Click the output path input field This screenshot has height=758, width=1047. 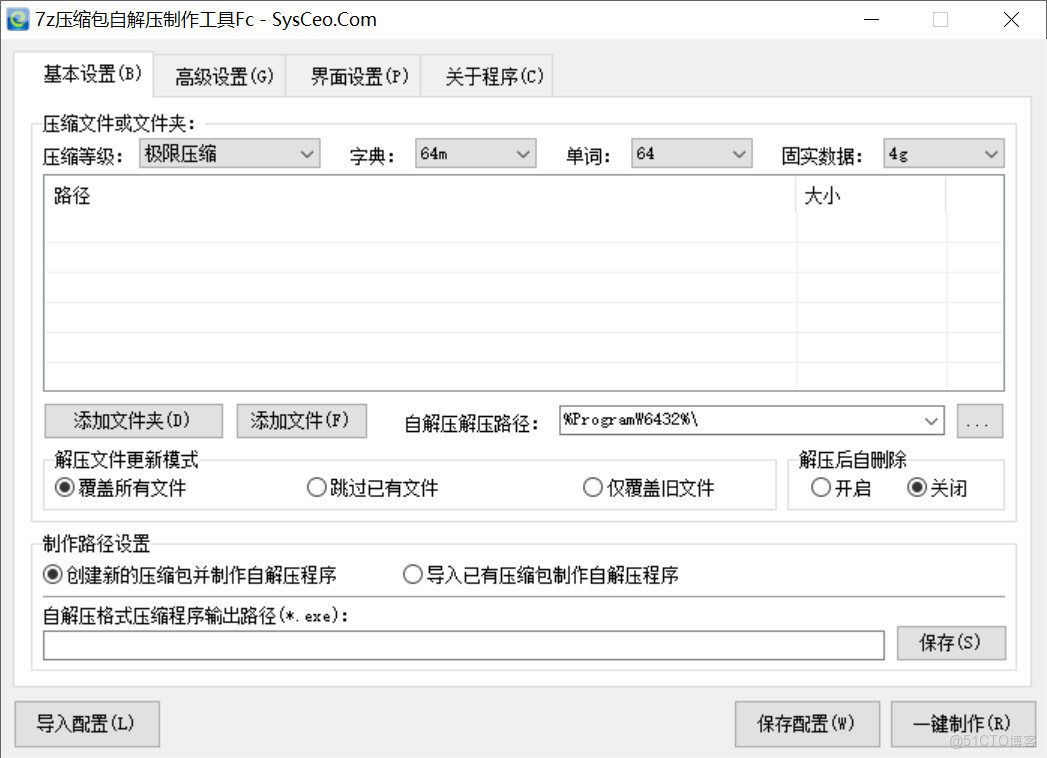(463, 645)
